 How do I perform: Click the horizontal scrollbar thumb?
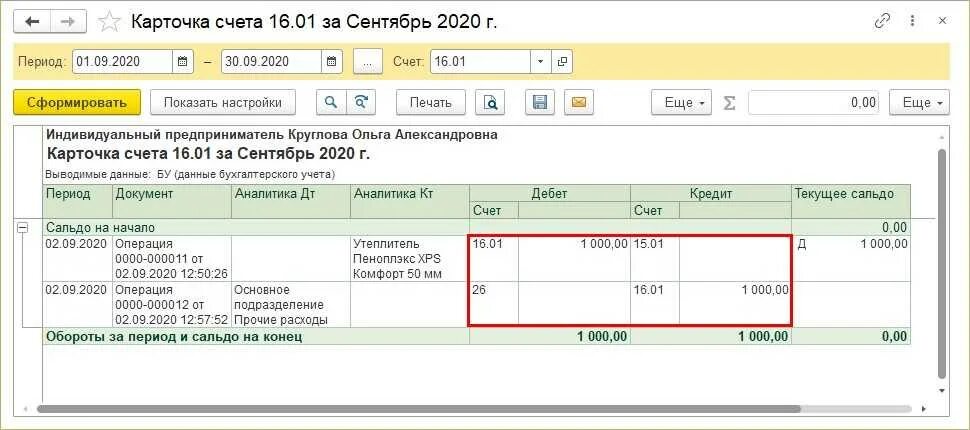(419, 410)
